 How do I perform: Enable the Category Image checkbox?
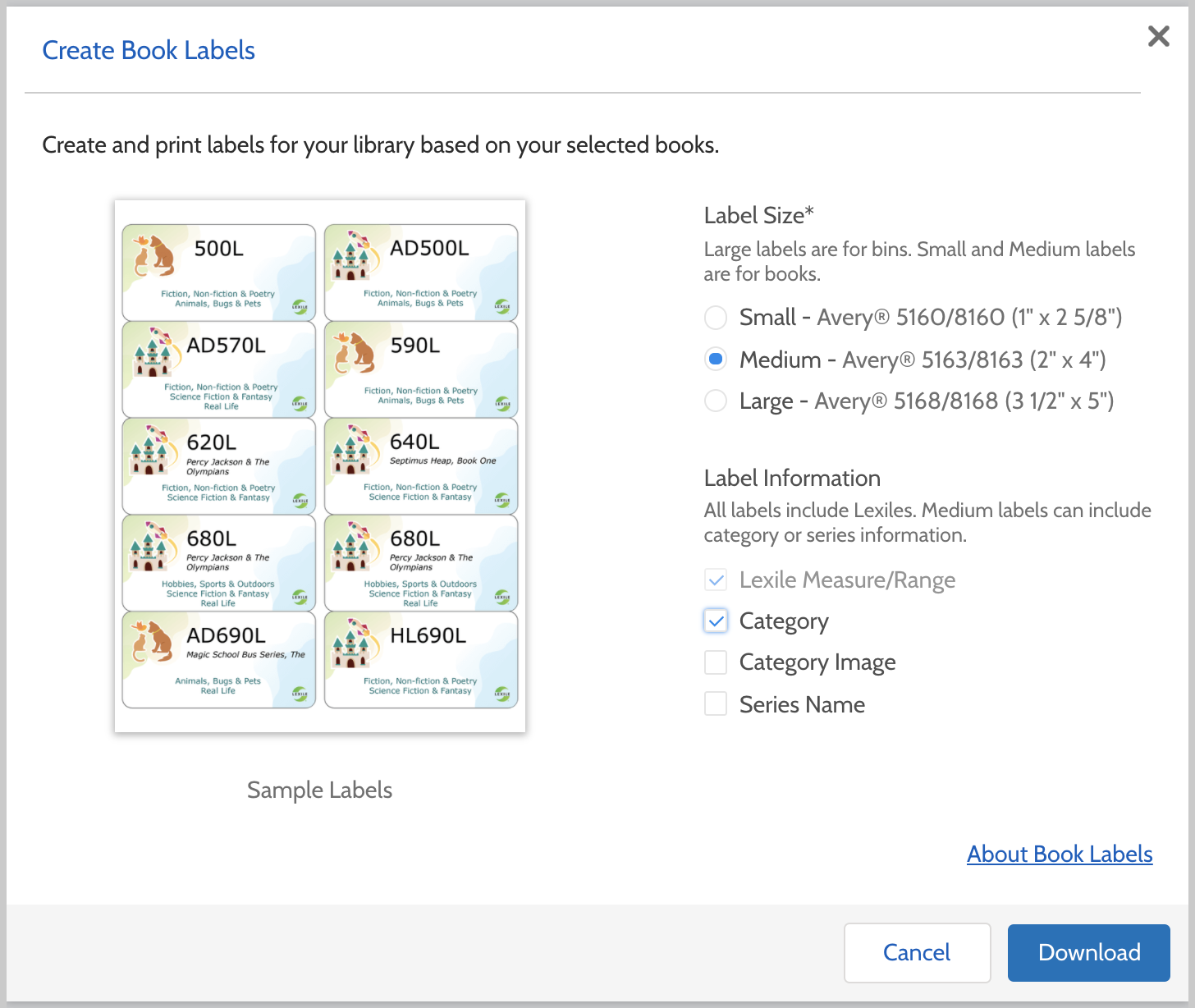point(716,662)
